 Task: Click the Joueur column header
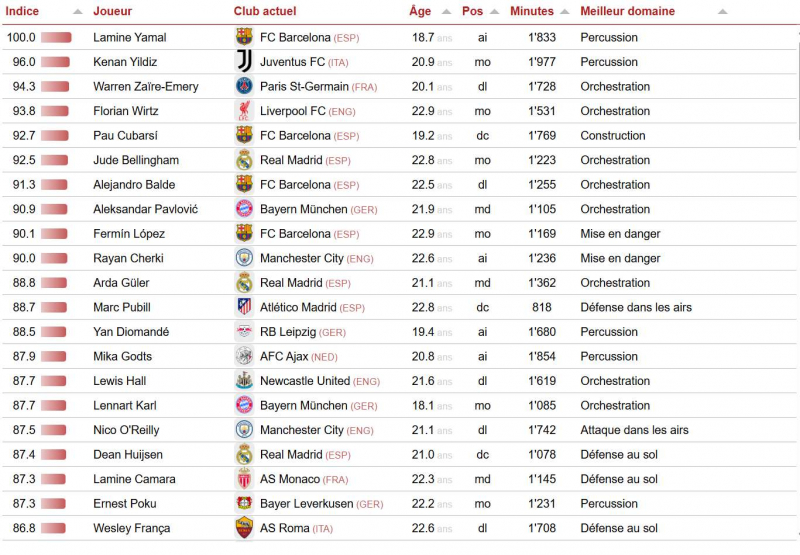pyautogui.click(x=112, y=12)
